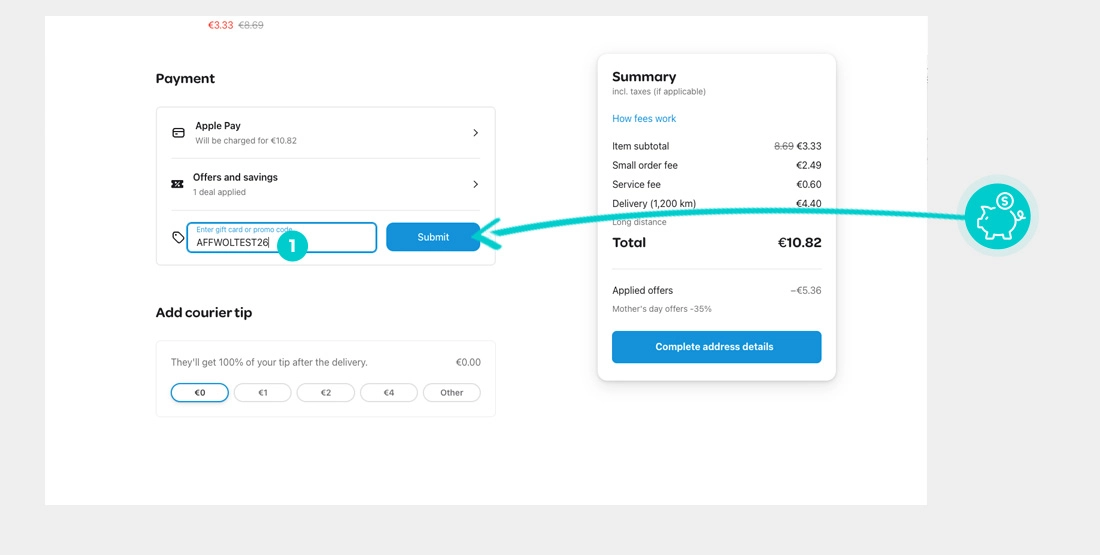Viewport: 1100px width, 555px height.
Task: Click the Item subtotal €3.33 value
Action: 809,146
